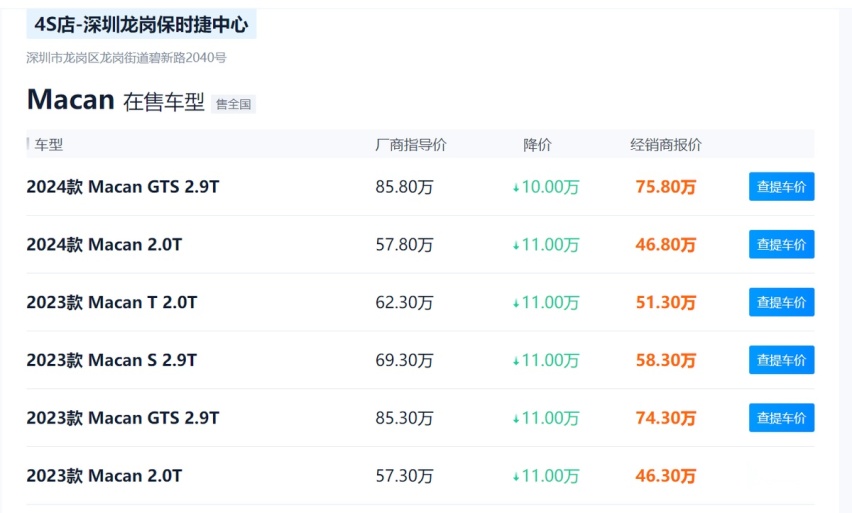Click guide price 57.80万
Screen dimensions: 852x513
pos(404,245)
